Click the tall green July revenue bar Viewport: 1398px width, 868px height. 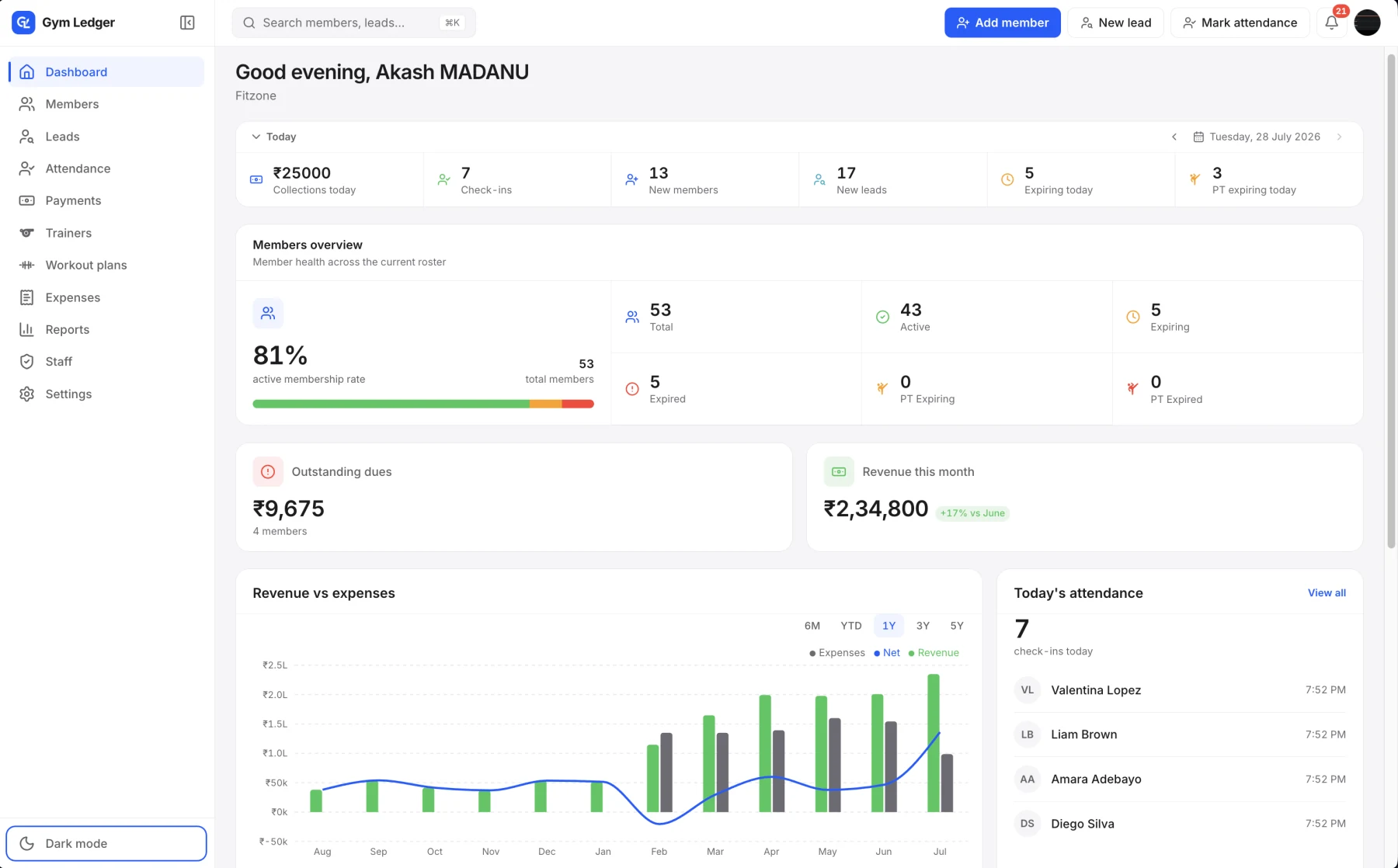pyautogui.click(x=934, y=743)
